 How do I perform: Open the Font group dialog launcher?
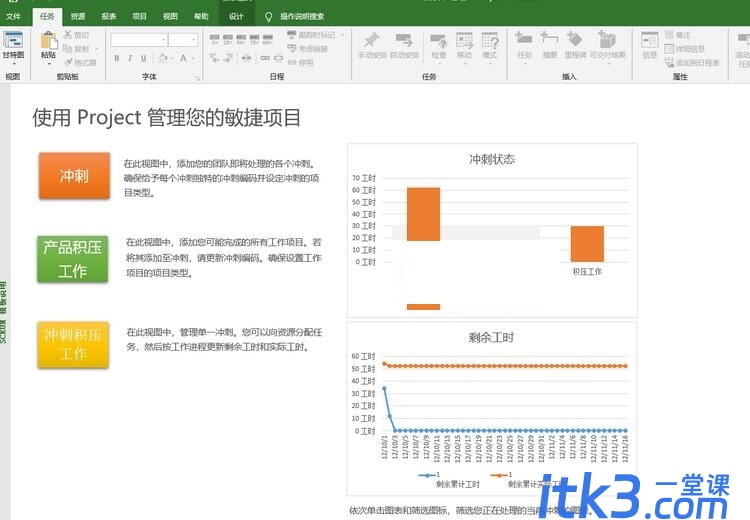(198, 77)
